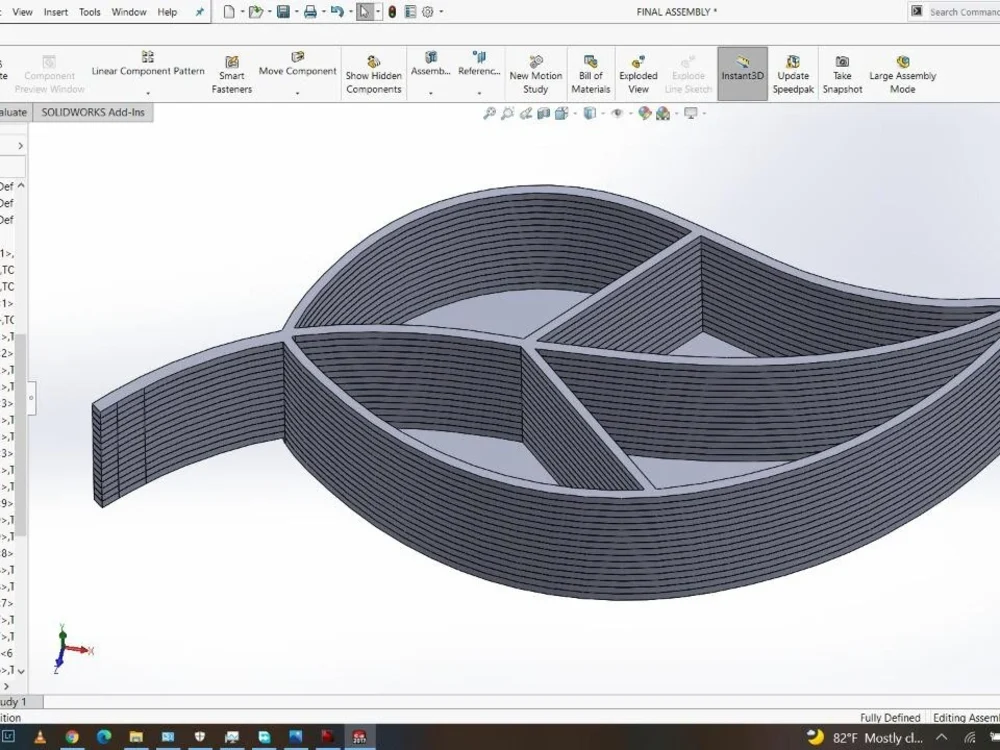This screenshot has width=1000, height=750.
Task: Click the Open file icon
Action: pyautogui.click(x=256, y=11)
